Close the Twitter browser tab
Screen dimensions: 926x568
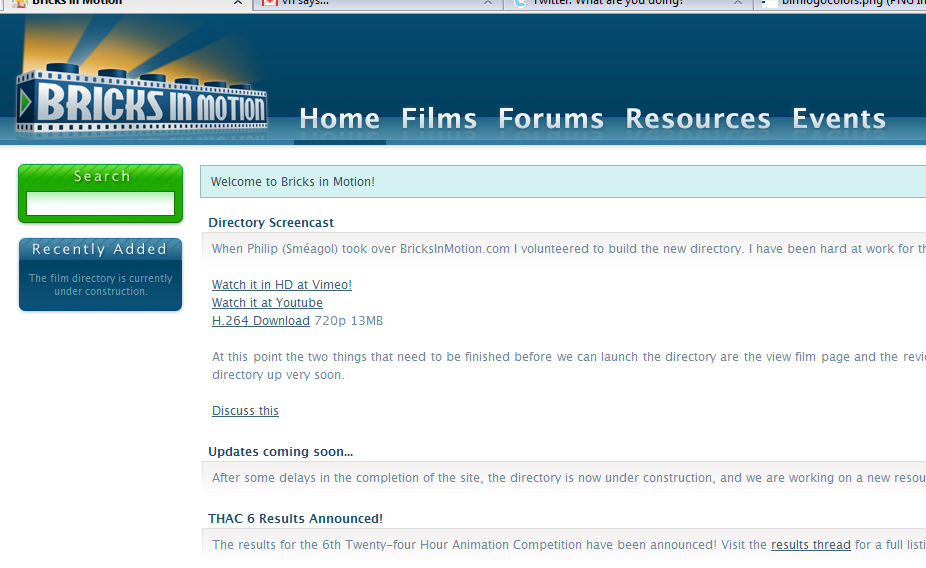pyautogui.click(x=738, y=2)
